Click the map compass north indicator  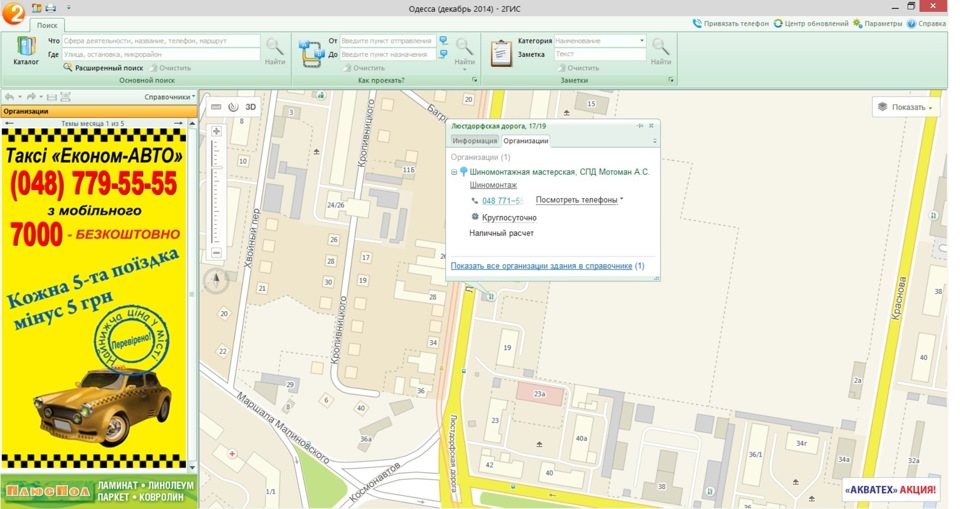tap(216, 280)
